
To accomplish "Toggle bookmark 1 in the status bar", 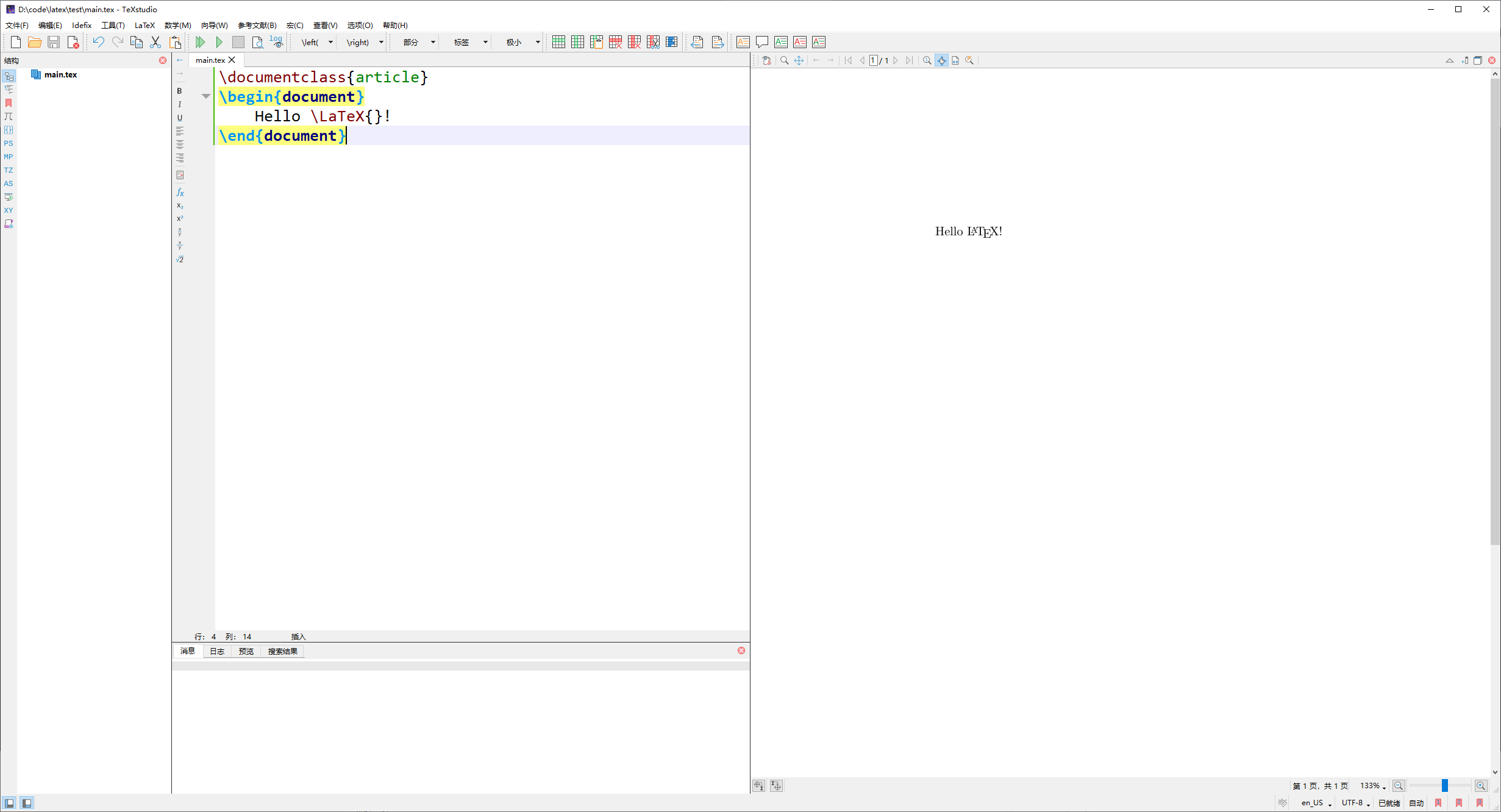I will 1438,803.
